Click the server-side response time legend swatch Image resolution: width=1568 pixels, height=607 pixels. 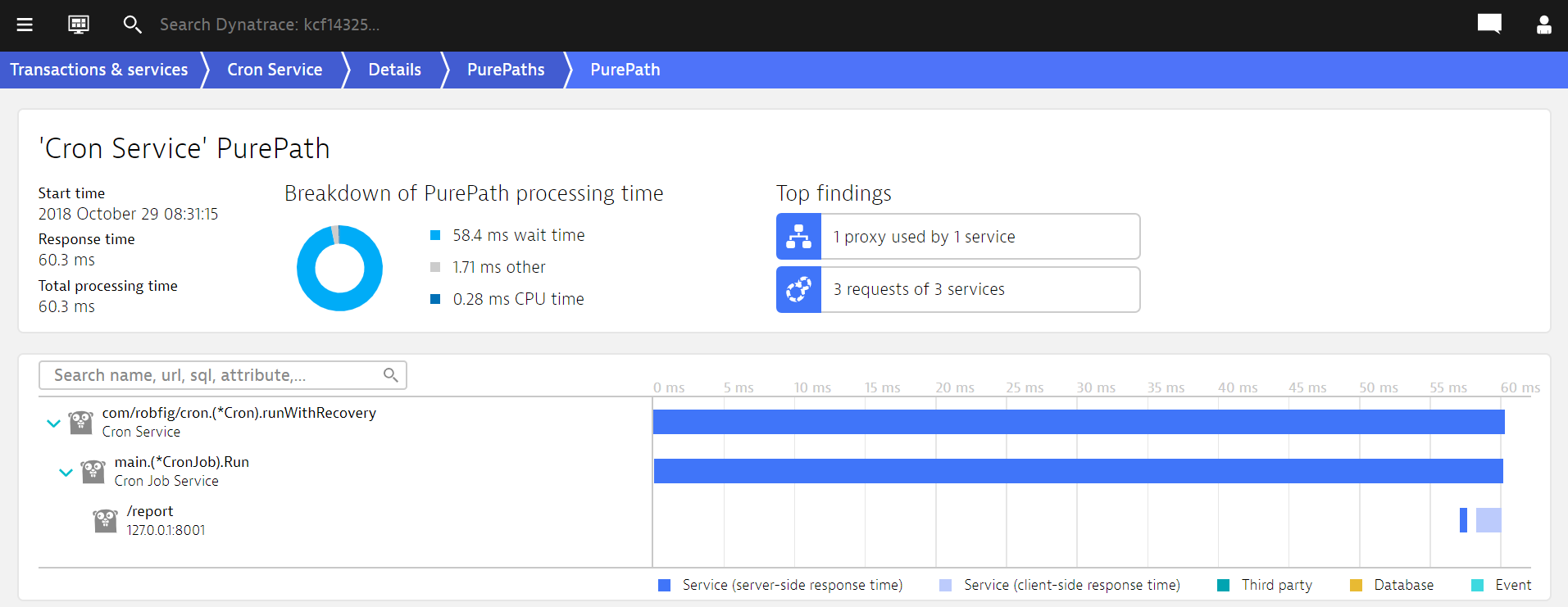click(x=665, y=585)
